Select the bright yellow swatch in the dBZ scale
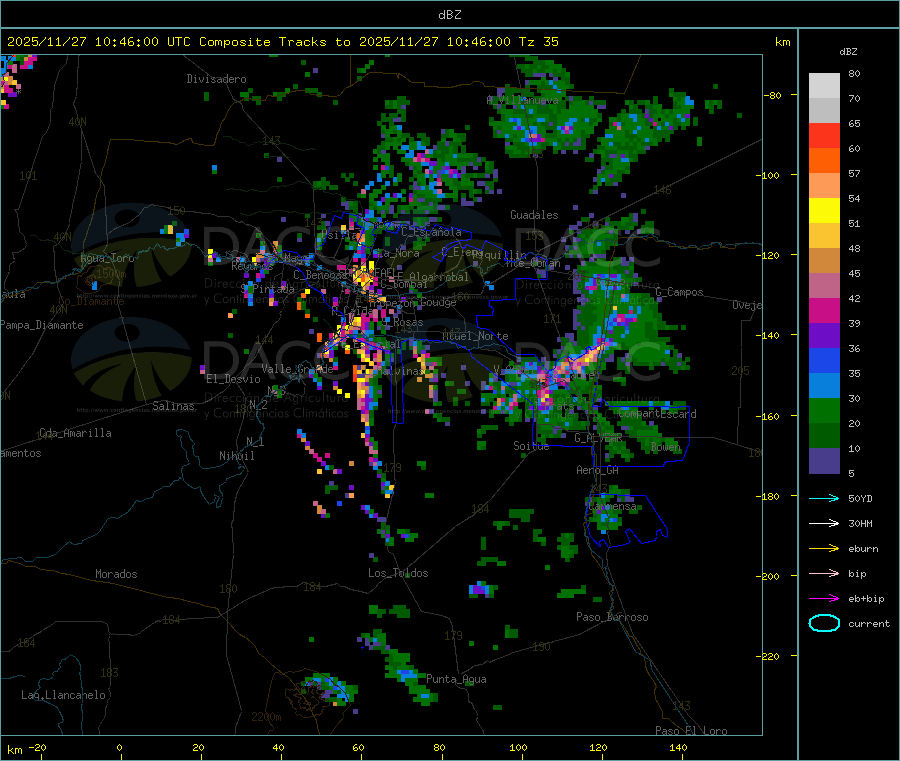The image size is (900, 761). point(824,211)
